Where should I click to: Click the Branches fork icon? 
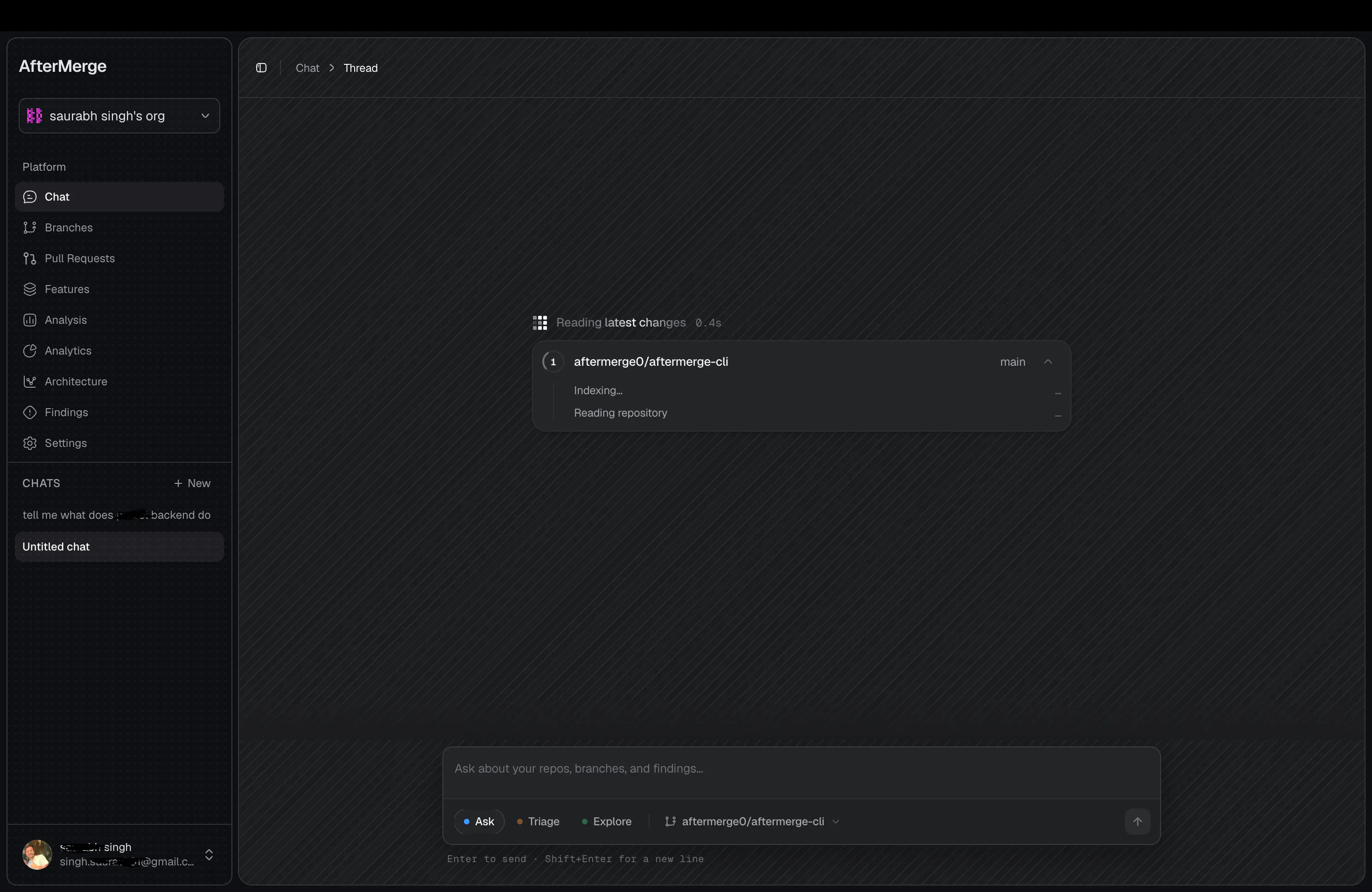pos(30,228)
